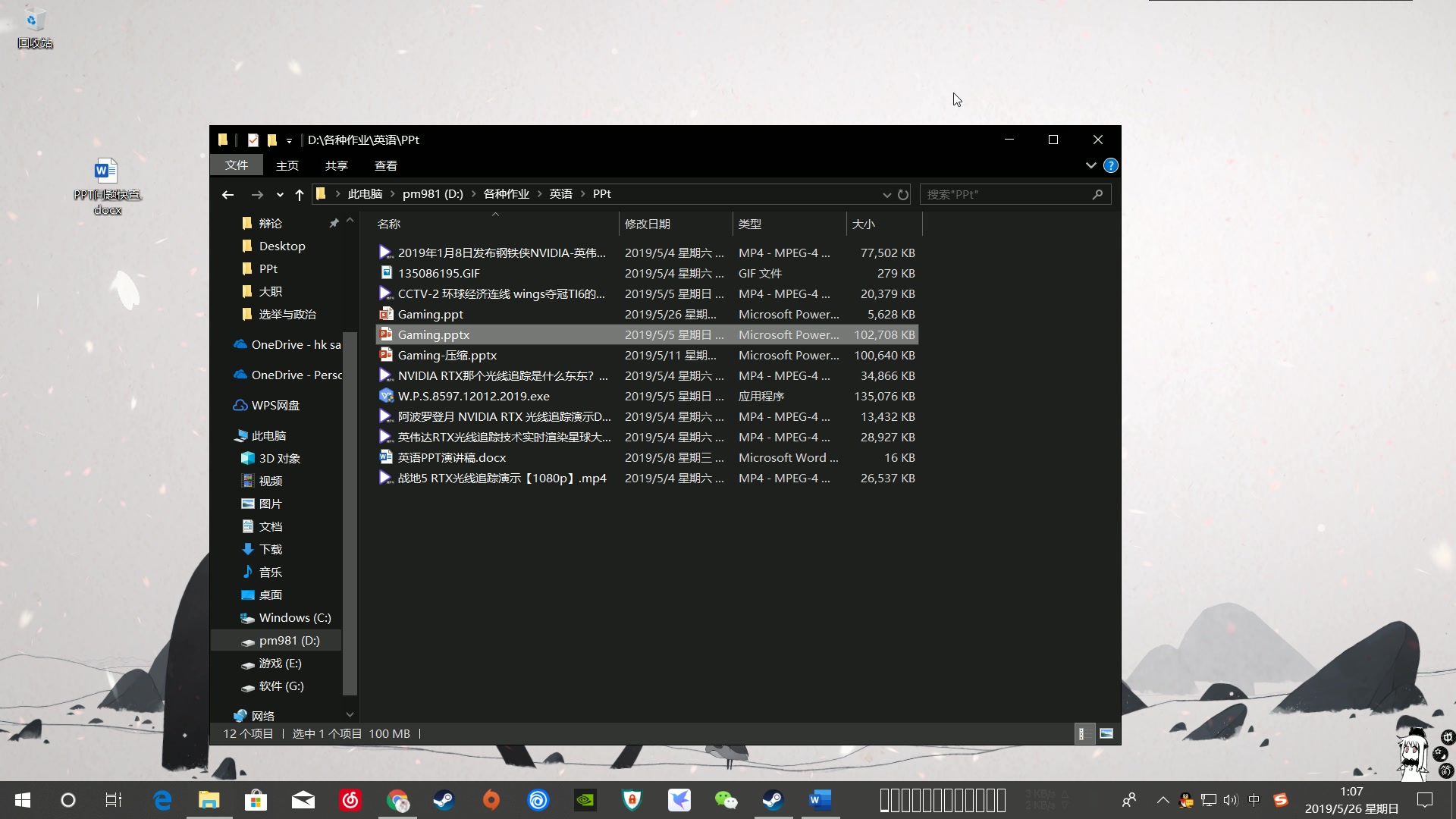Click the search magnifier icon

(1097, 195)
